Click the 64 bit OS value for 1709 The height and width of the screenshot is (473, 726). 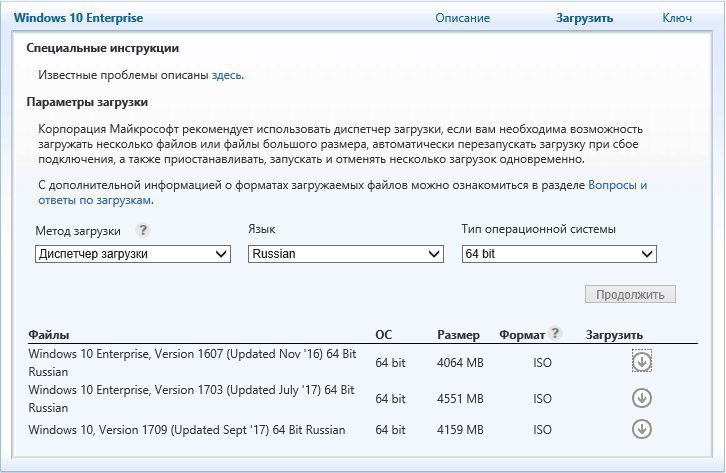pyautogui.click(x=390, y=429)
